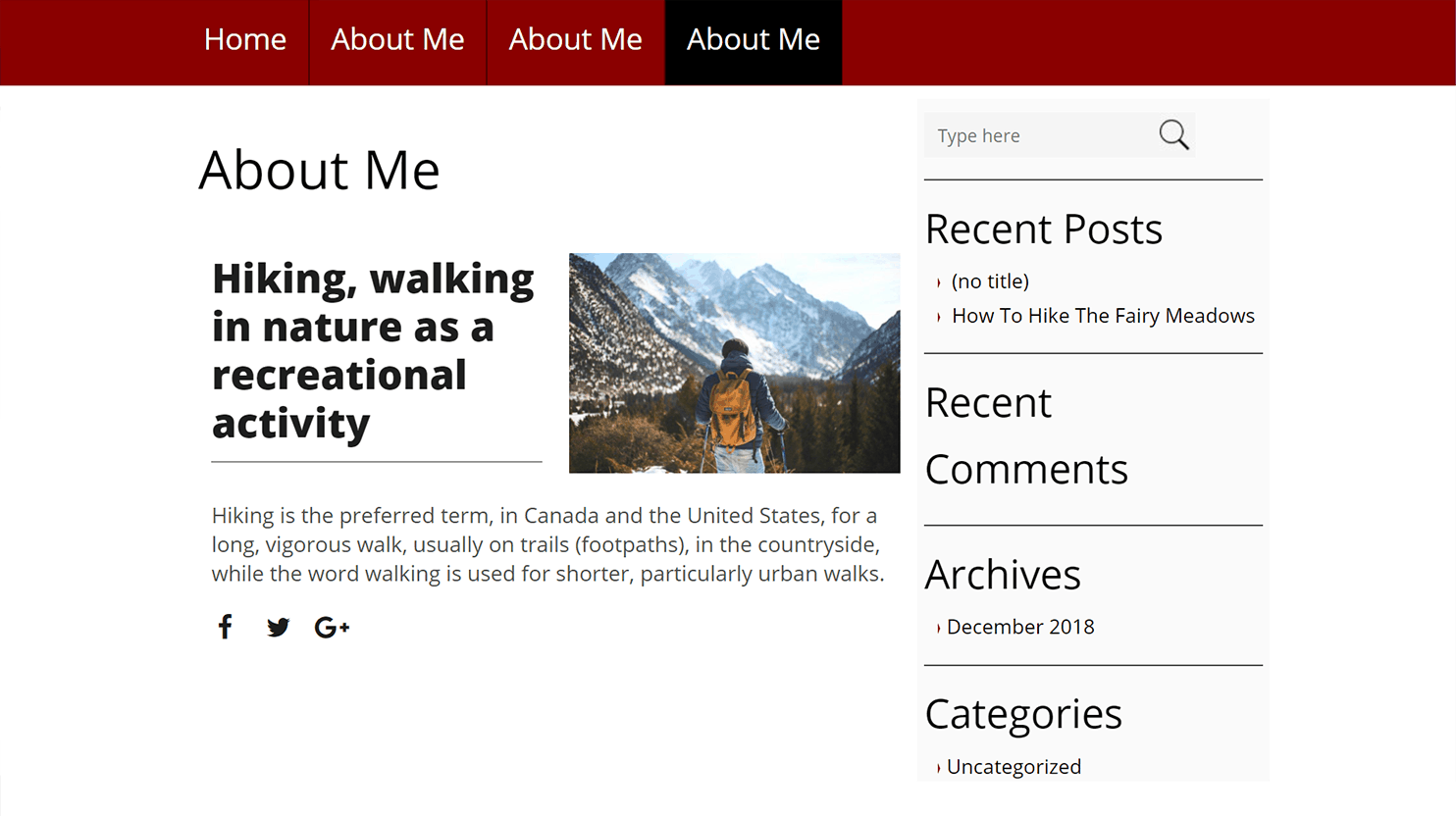Select the black highlighted About Me menu item
The height and width of the screenshot is (816, 1456).
tap(754, 40)
